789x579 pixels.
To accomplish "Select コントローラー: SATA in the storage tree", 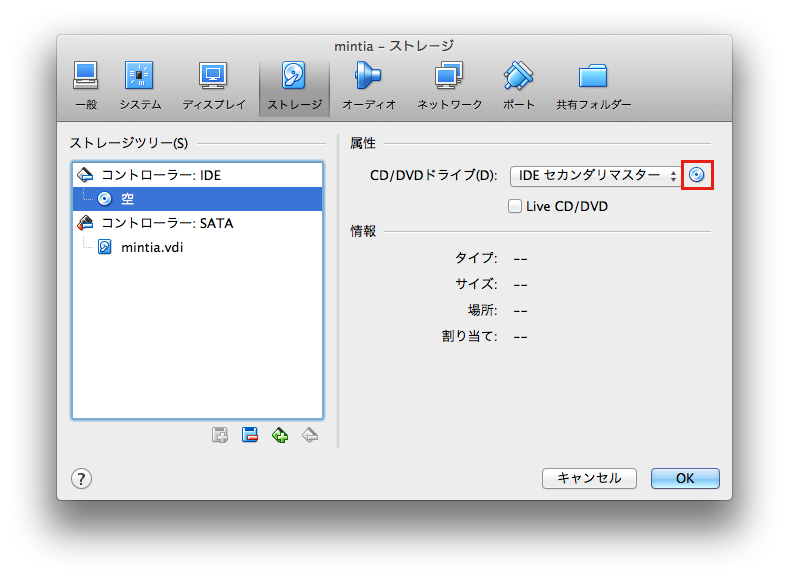I will click(166, 223).
